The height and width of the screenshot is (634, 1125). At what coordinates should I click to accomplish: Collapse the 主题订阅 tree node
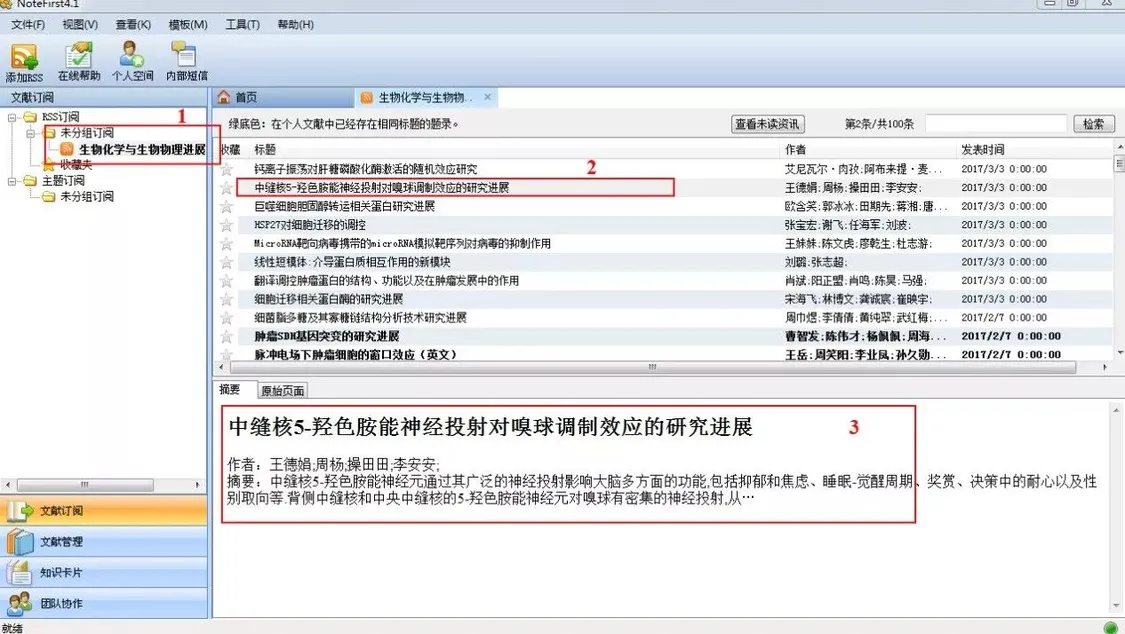pyautogui.click(x=12, y=181)
